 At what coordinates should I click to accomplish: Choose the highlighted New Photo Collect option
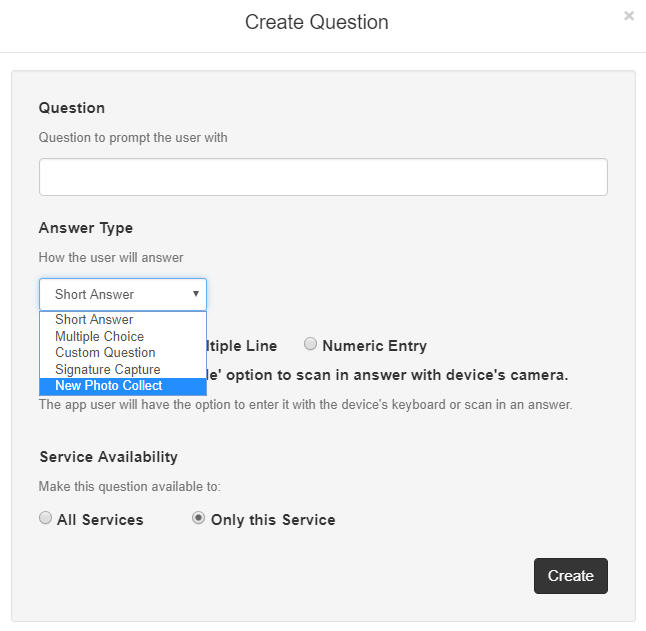coord(123,386)
